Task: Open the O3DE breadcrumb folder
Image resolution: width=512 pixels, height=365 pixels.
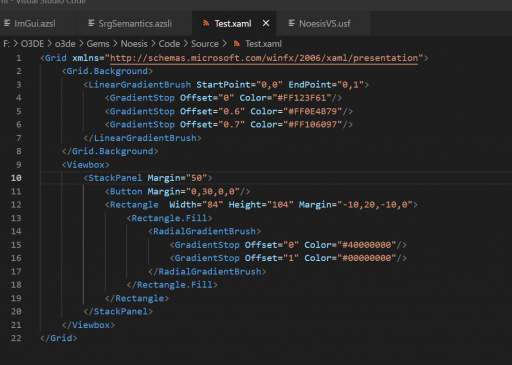Action: coord(32,44)
